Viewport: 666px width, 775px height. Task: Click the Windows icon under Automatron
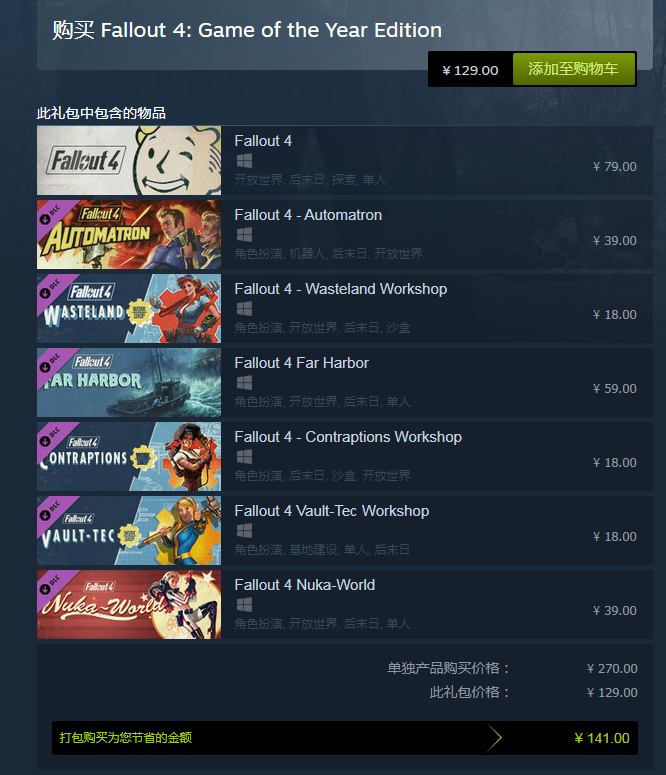click(244, 235)
